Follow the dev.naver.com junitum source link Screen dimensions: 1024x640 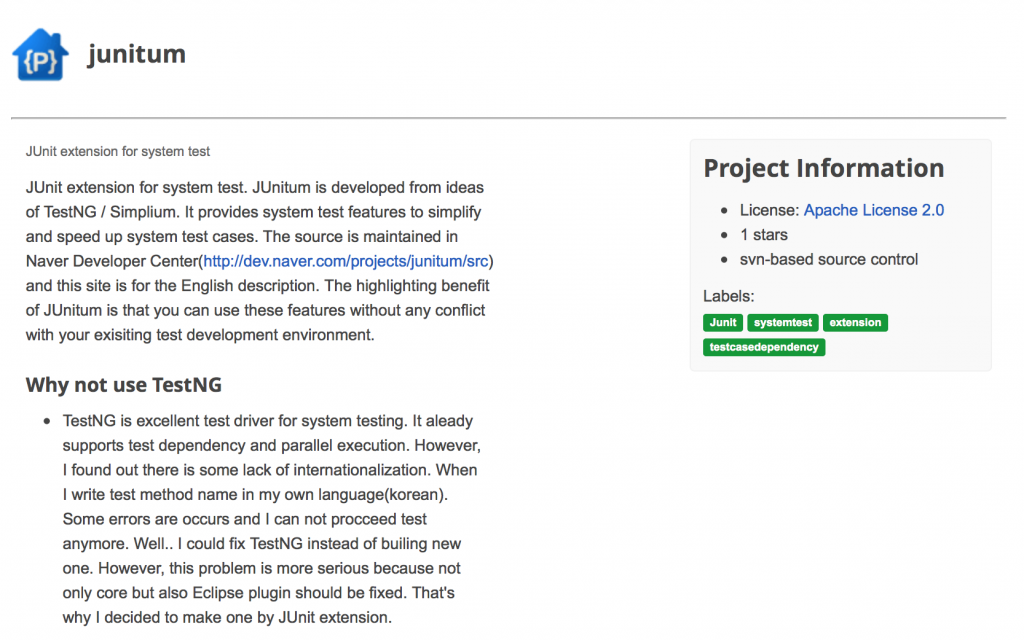(348, 261)
